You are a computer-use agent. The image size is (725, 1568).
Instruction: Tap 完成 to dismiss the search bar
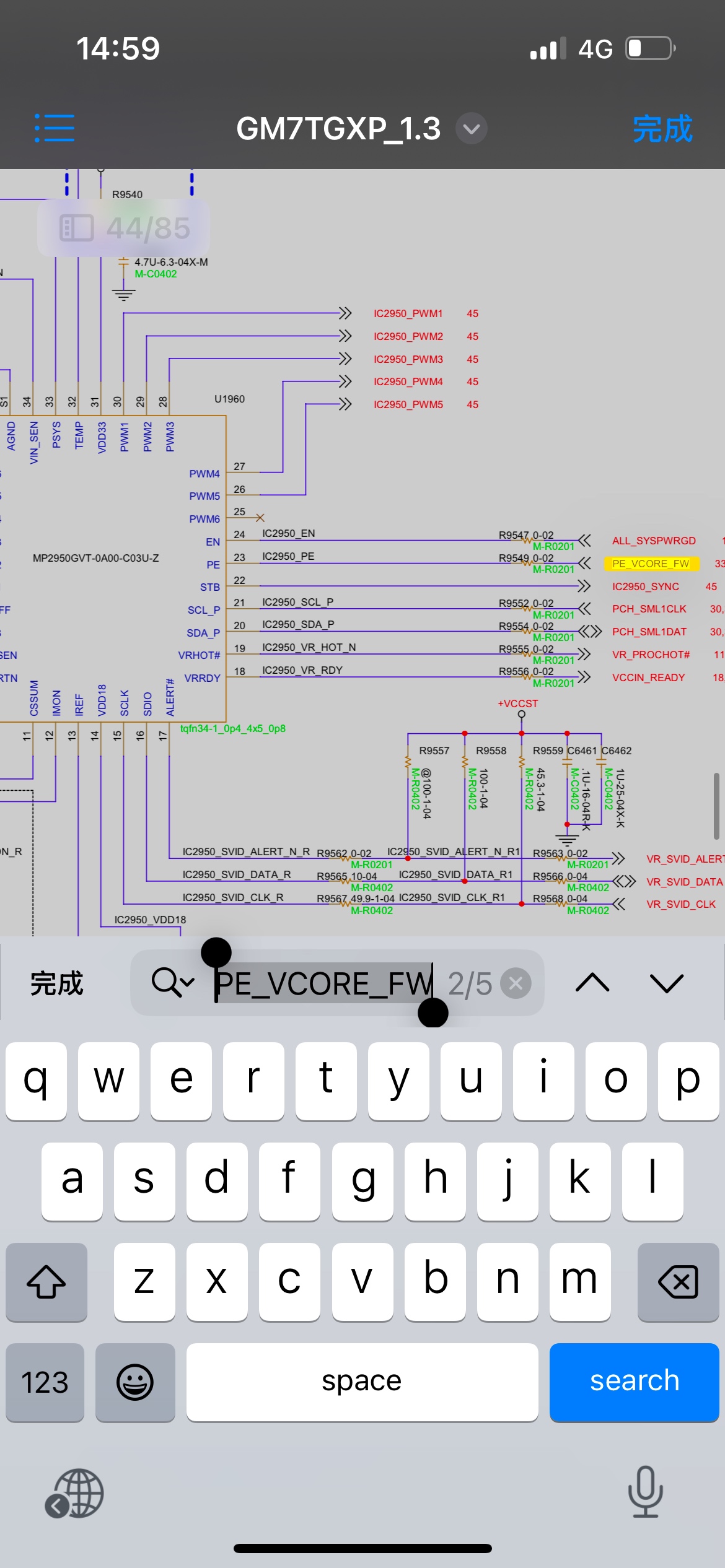click(56, 983)
